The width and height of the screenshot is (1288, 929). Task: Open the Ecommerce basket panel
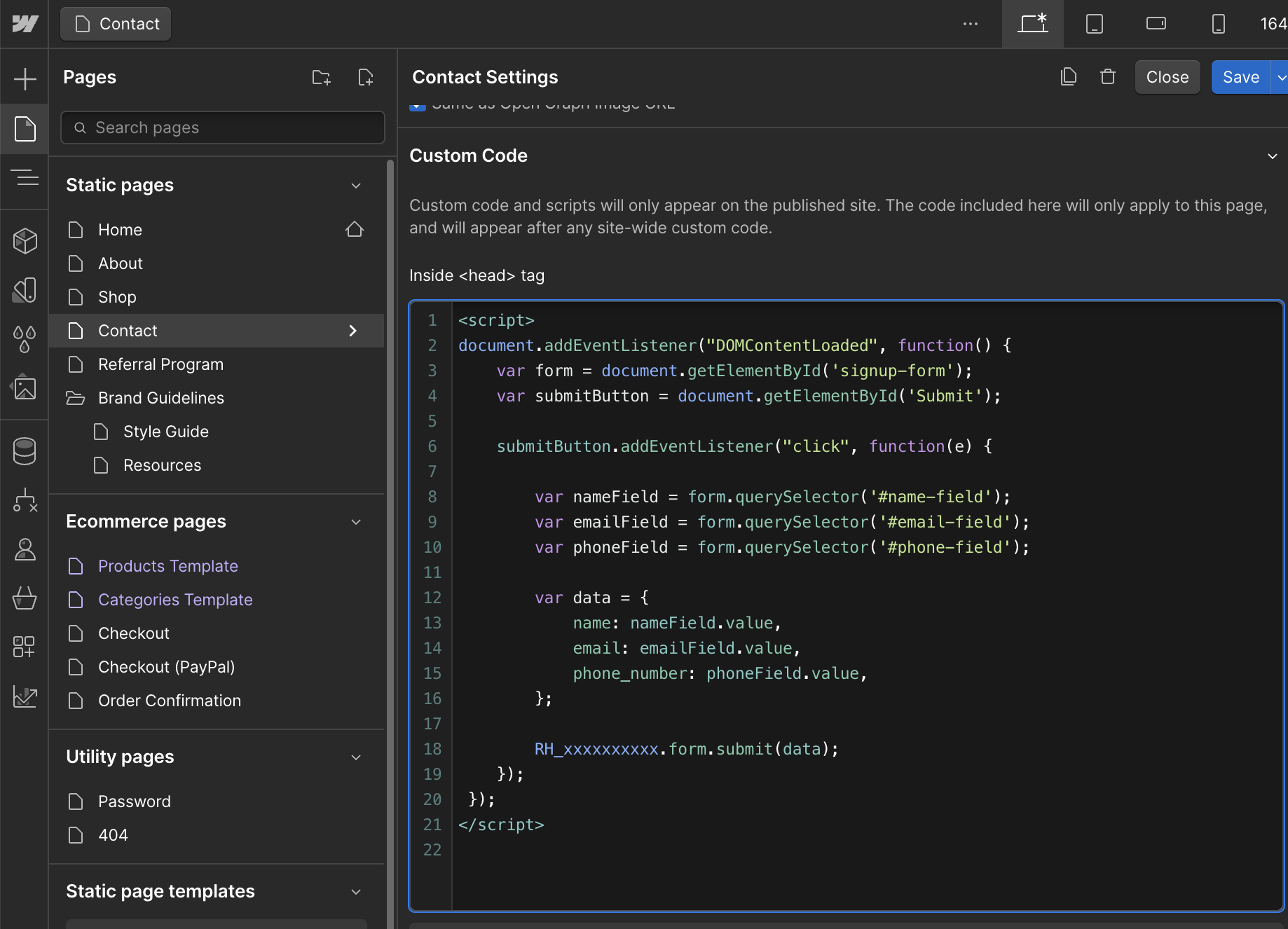click(x=25, y=598)
